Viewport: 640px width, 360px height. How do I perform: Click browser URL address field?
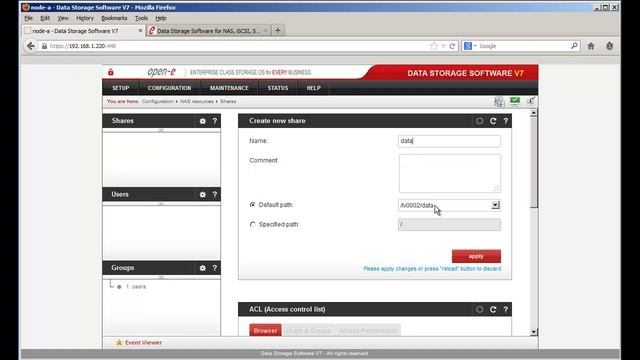237,46
